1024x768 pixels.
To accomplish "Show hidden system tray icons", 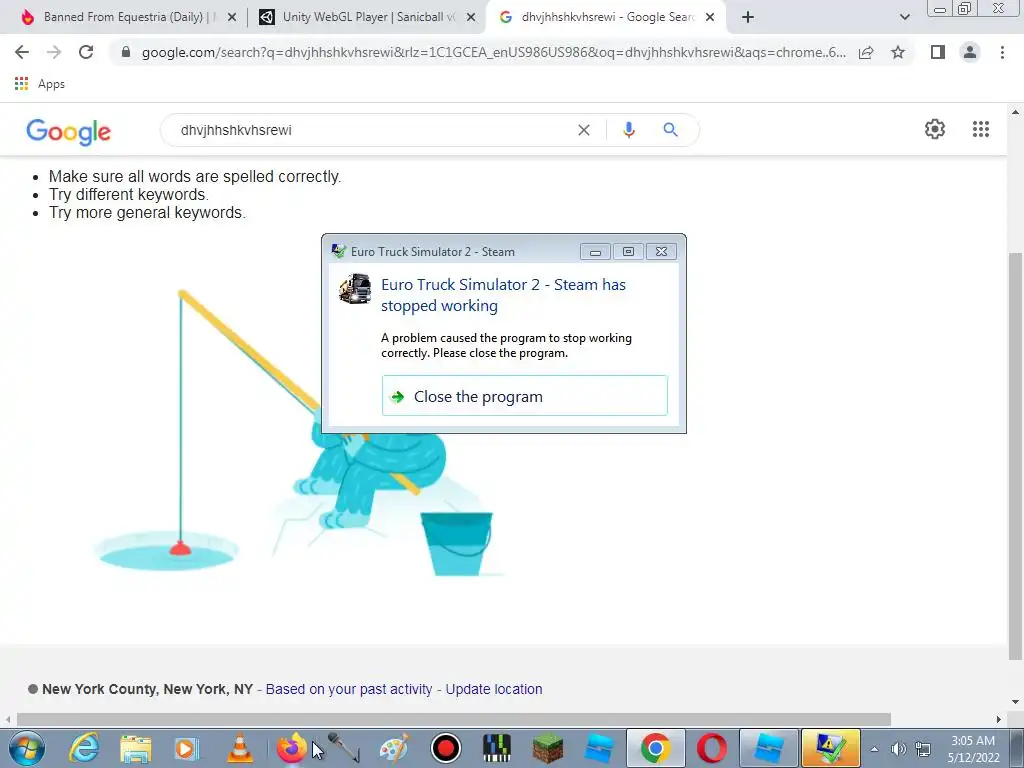I will click(874, 749).
